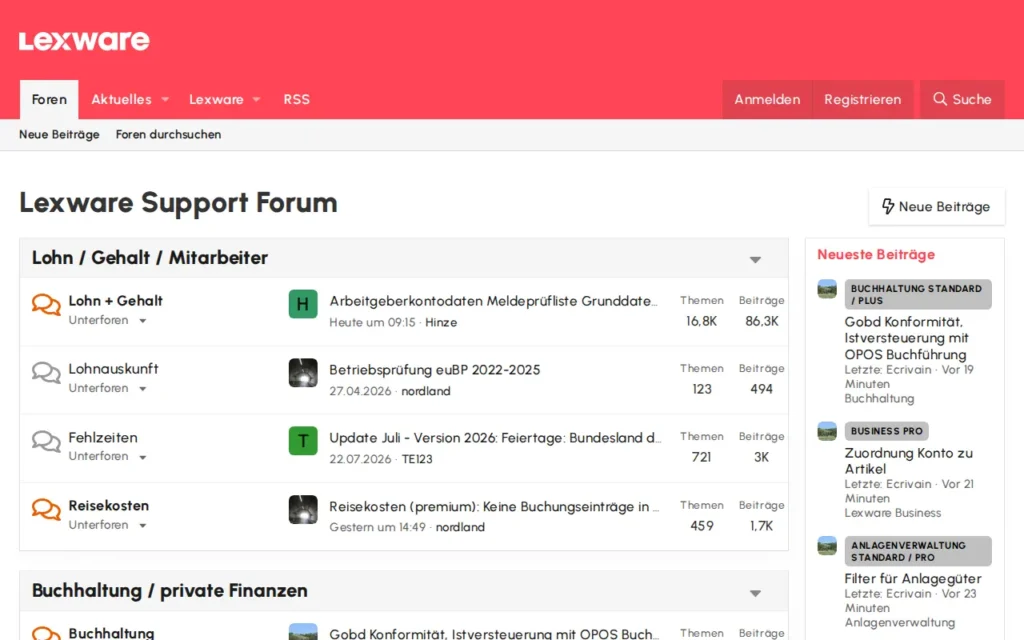Open the Update Juli - Version 2026 thread
The image size is (1024, 640).
[x=495, y=438]
